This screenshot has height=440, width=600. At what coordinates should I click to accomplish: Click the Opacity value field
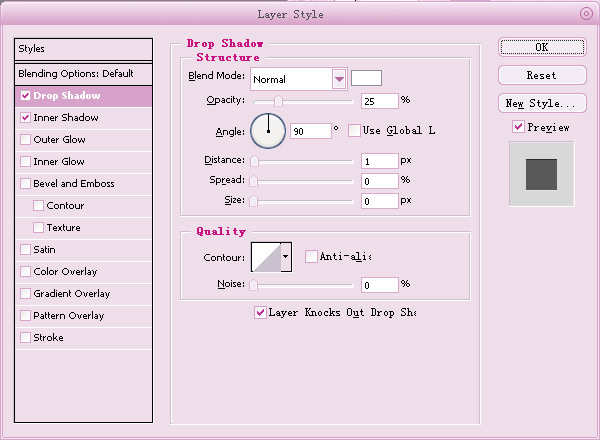(x=380, y=101)
